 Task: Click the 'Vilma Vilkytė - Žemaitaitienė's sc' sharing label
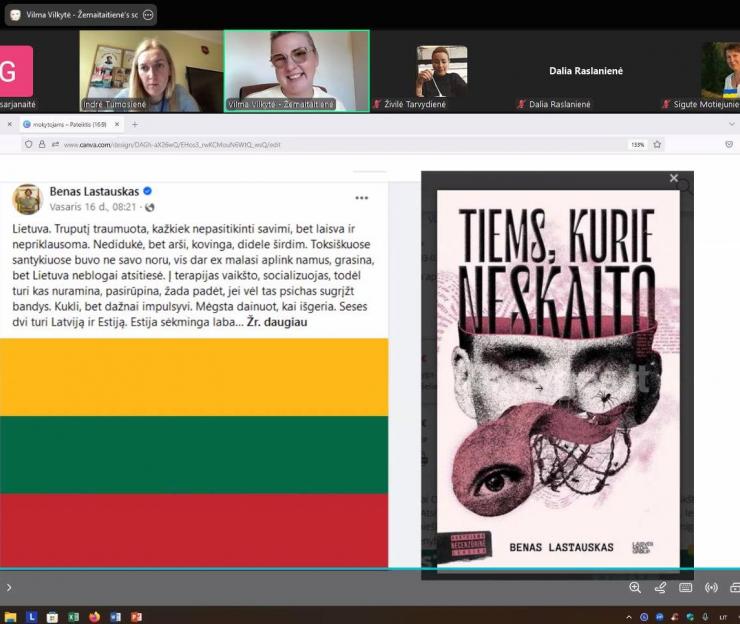click(82, 15)
